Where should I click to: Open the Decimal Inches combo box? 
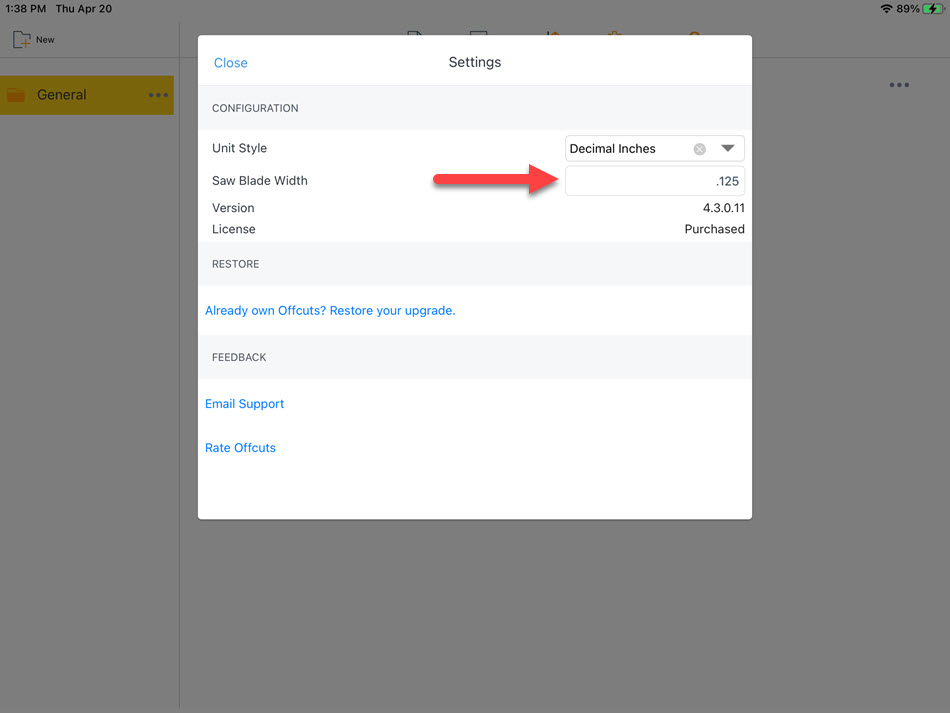[654, 148]
